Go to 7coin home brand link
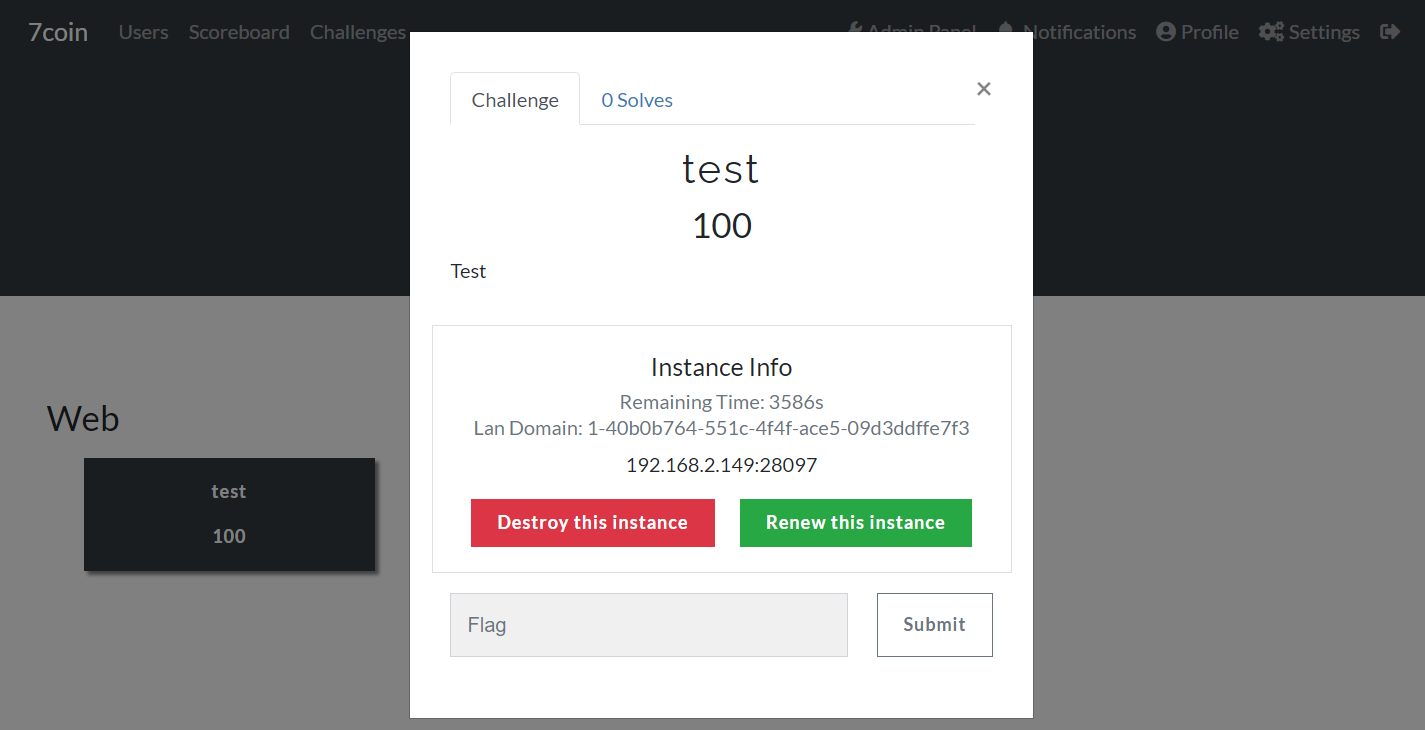This screenshot has width=1425, height=730. coord(58,32)
